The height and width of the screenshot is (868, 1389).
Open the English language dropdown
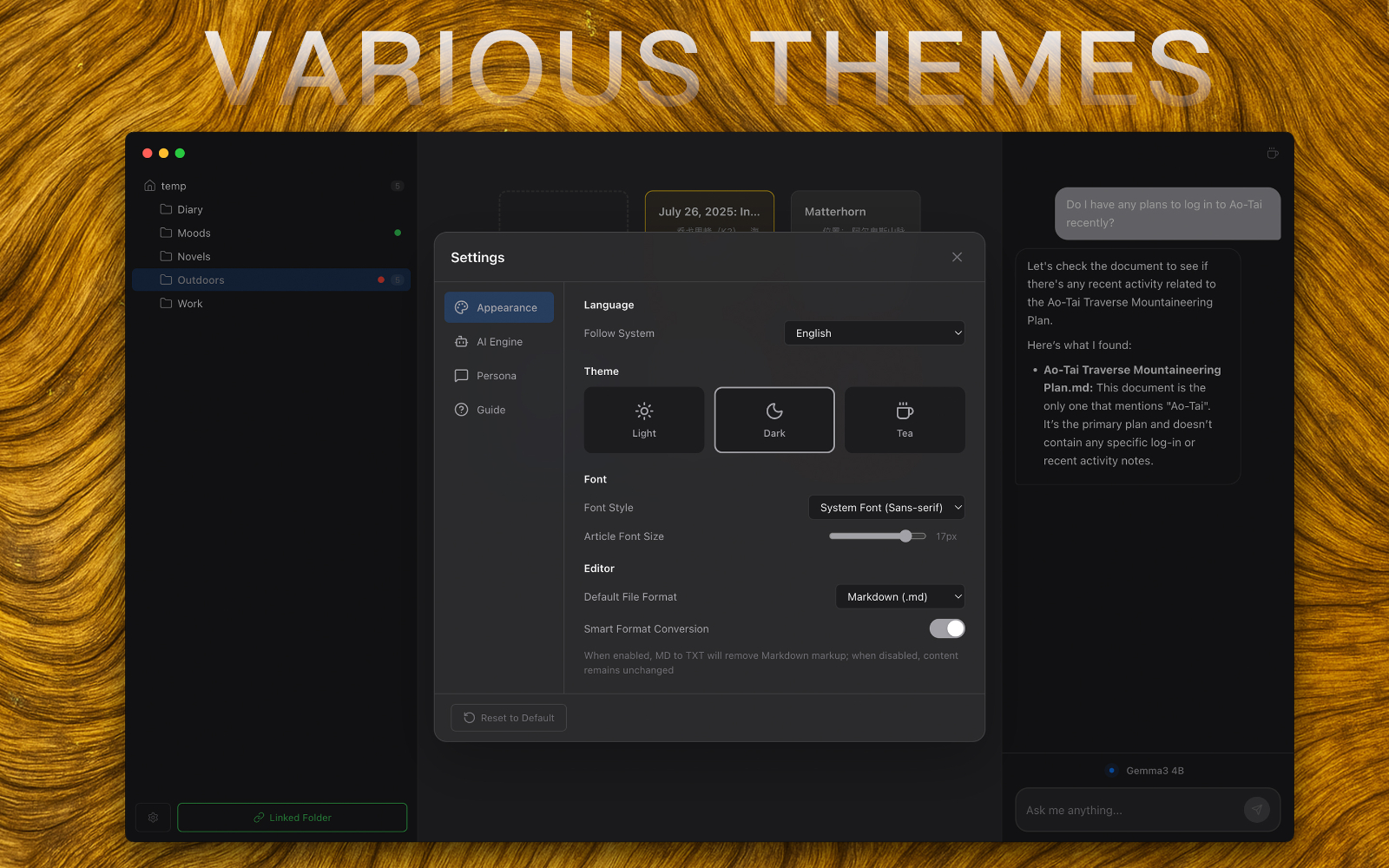click(x=874, y=333)
